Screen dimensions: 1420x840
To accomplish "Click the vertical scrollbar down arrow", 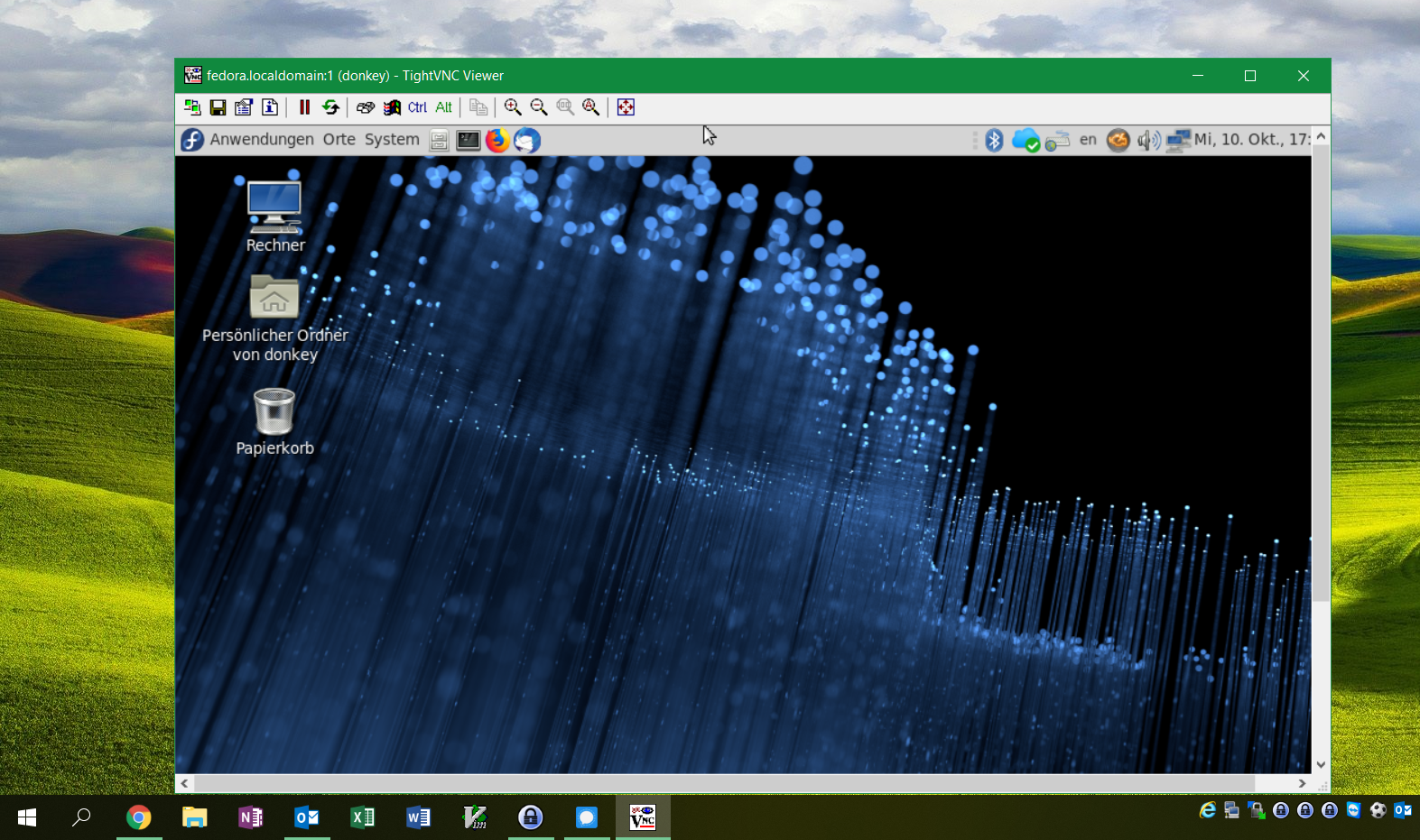I will pos(1321,764).
